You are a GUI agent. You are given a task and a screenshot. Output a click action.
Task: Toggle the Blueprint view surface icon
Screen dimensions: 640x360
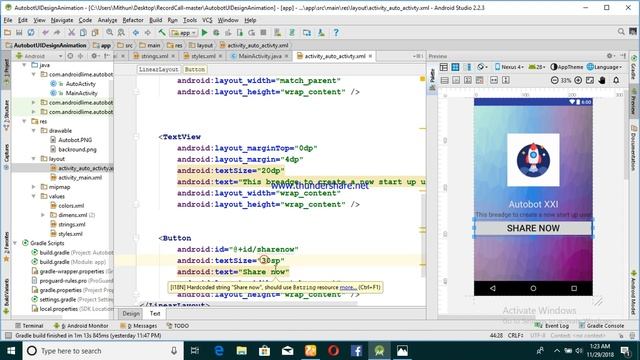(x=456, y=67)
